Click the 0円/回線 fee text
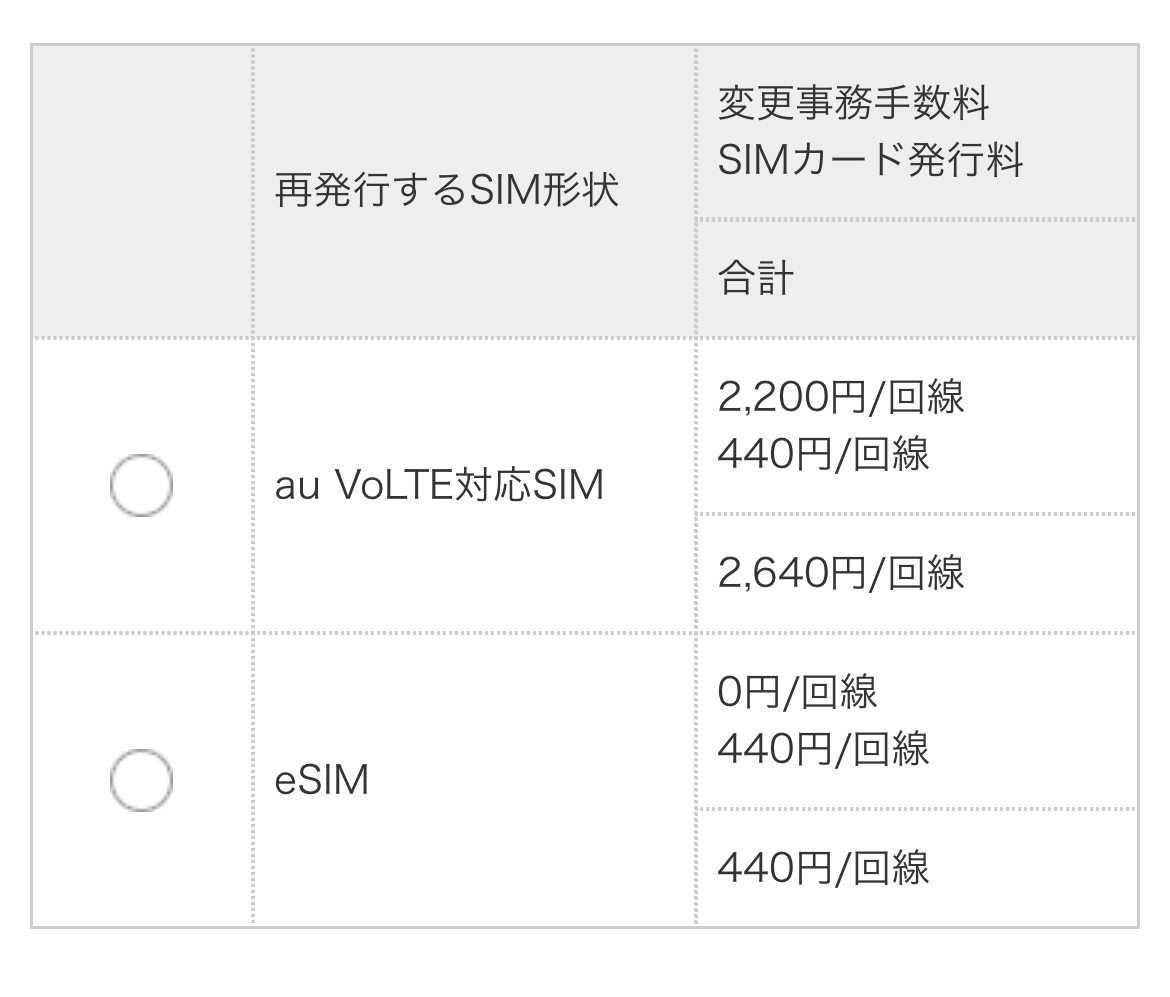 797,691
